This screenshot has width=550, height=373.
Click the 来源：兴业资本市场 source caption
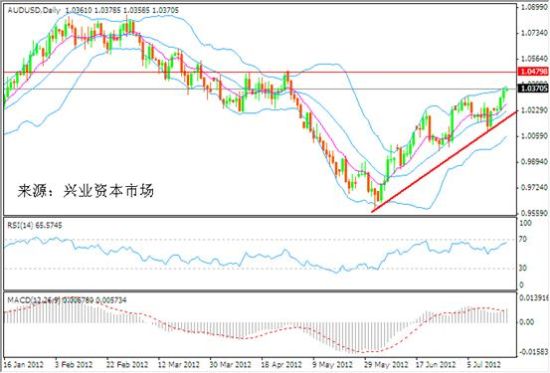click(x=86, y=191)
